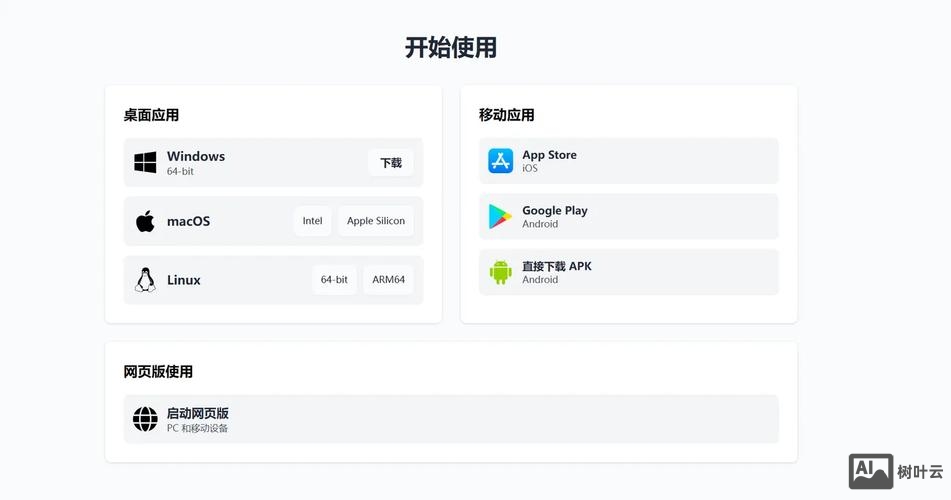Screen dimensions: 951x500
Task: Click the Linux penguin icon
Action: 145,280
